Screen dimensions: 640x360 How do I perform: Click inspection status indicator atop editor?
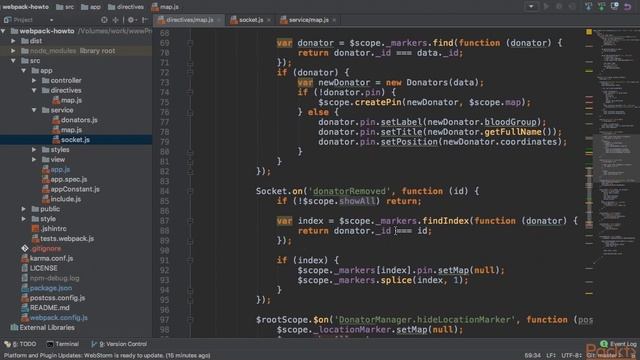pos(589,31)
